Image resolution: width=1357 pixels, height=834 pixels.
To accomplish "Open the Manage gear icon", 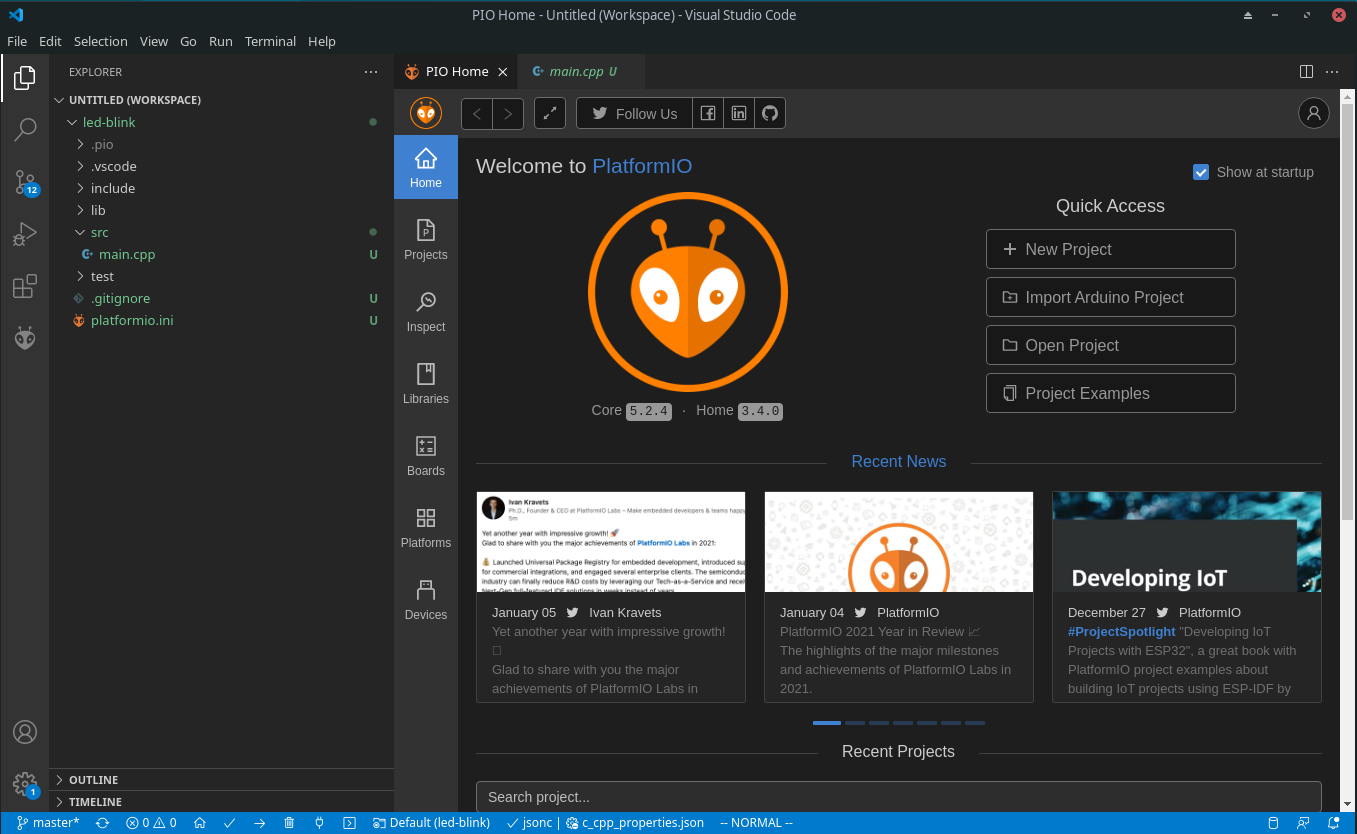I will pyautogui.click(x=25, y=784).
